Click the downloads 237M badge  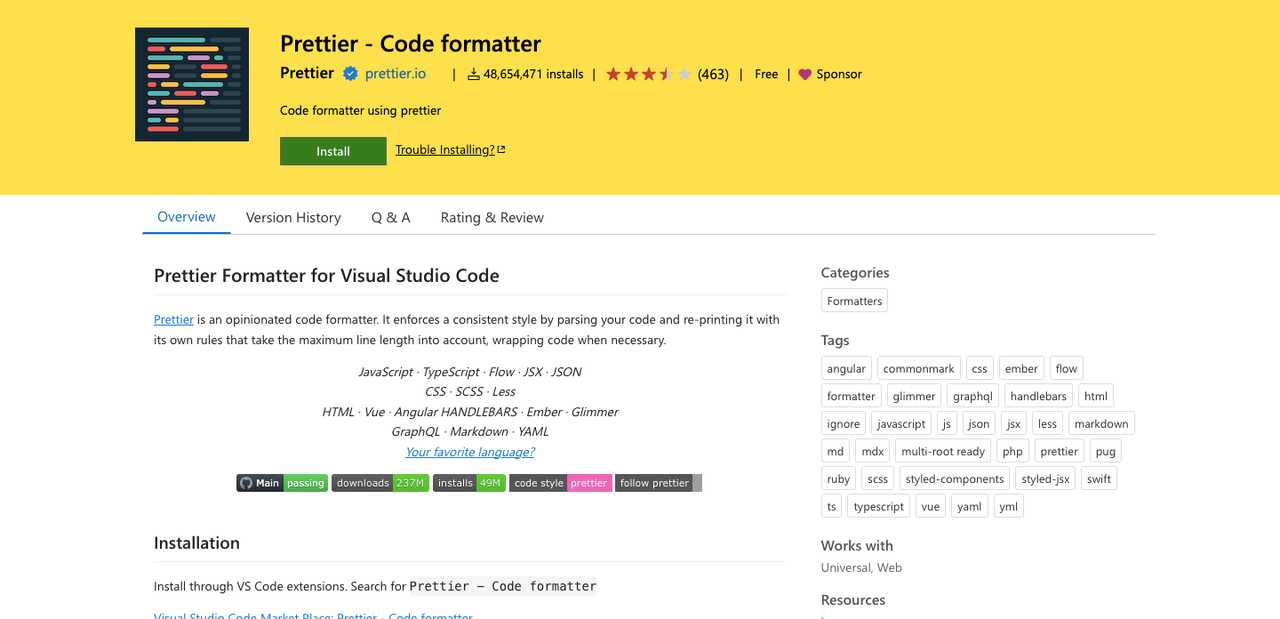click(380, 483)
